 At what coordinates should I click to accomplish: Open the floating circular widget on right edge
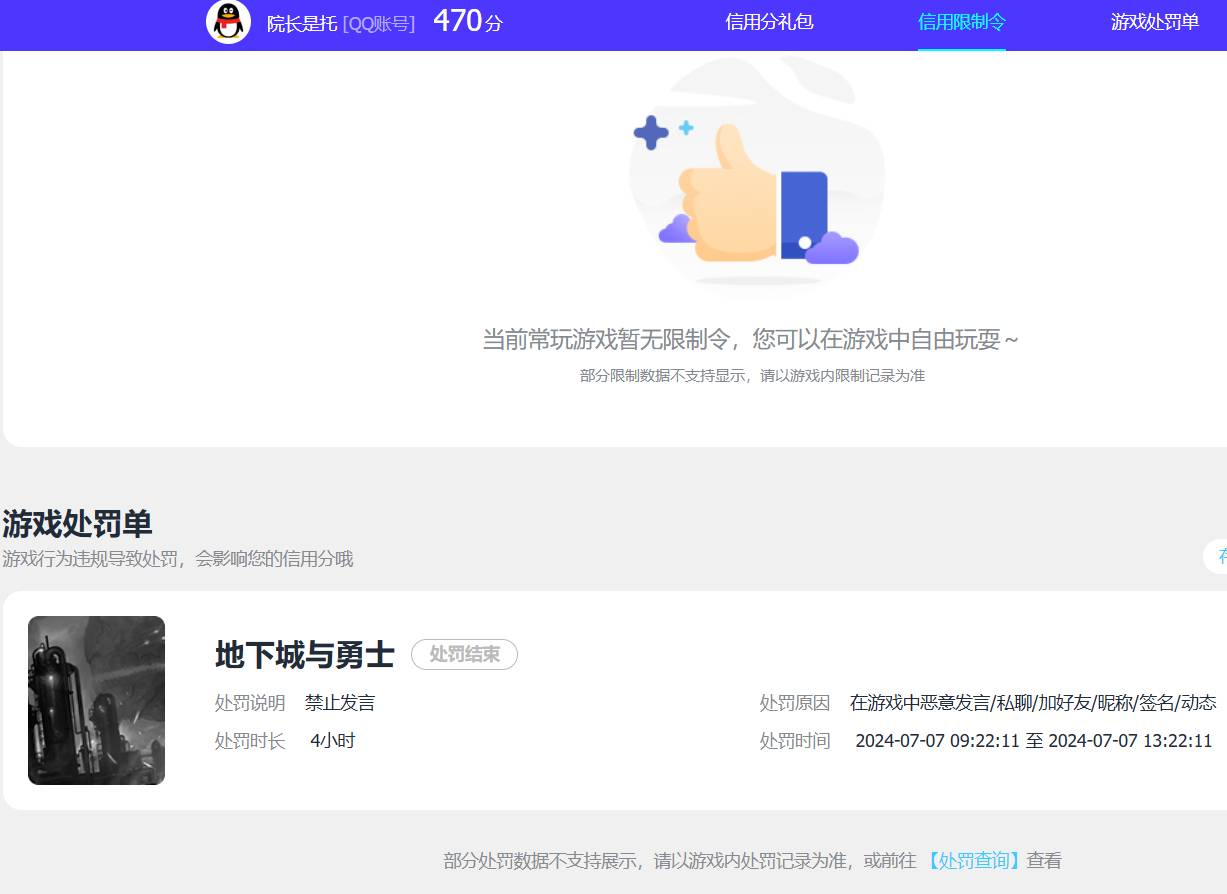point(1219,558)
